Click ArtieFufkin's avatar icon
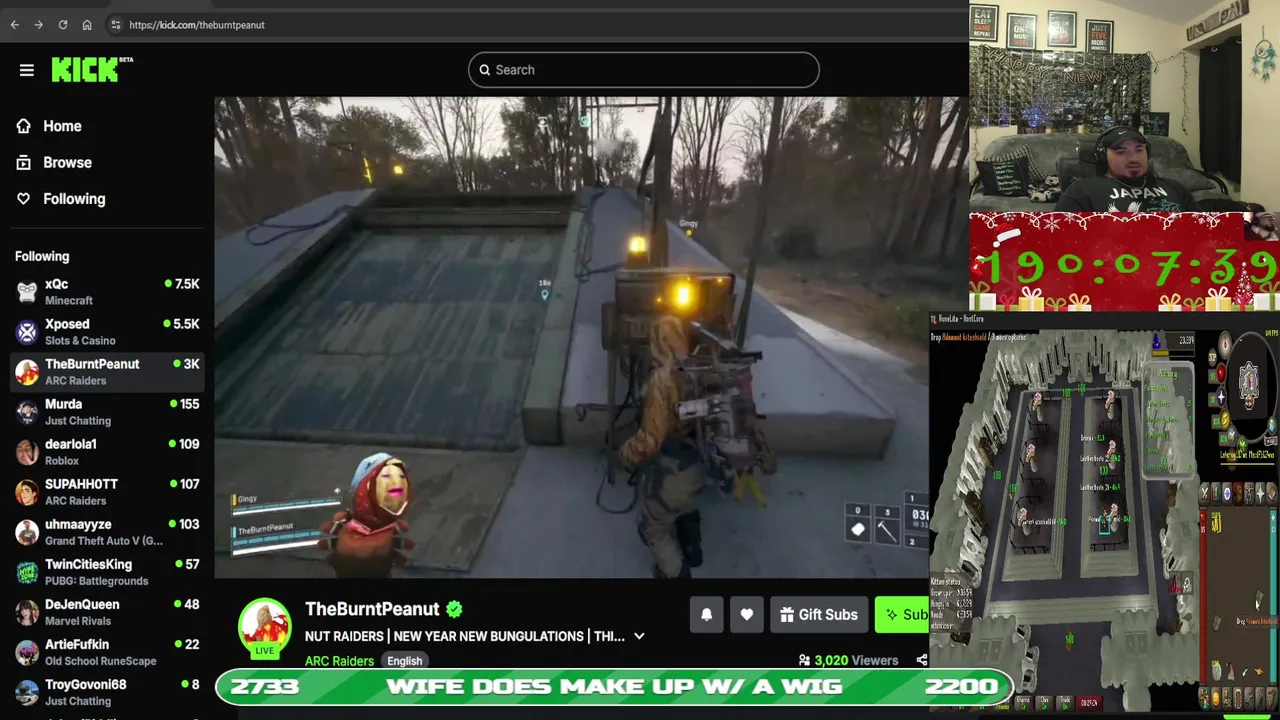1280x720 pixels. 27,652
